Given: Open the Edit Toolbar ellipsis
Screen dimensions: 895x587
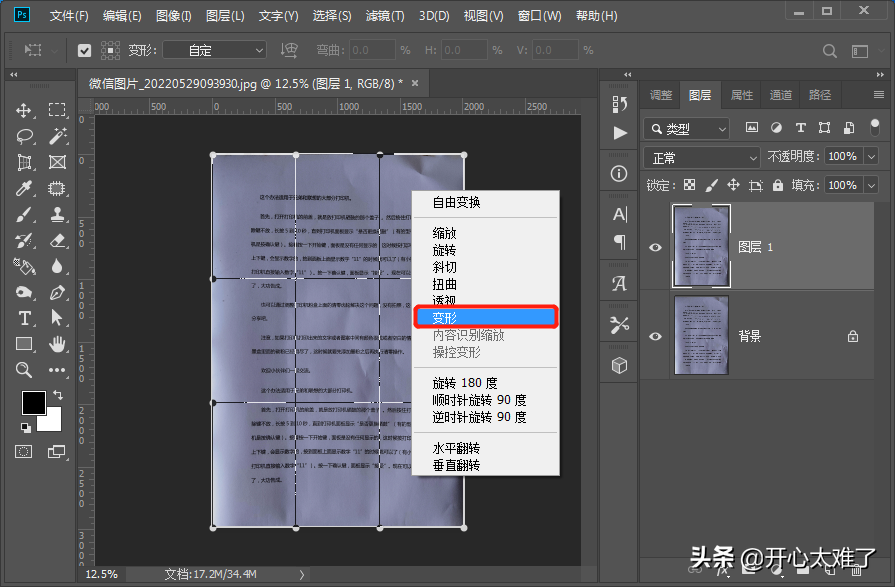Looking at the screenshot, I should (57, 370).
